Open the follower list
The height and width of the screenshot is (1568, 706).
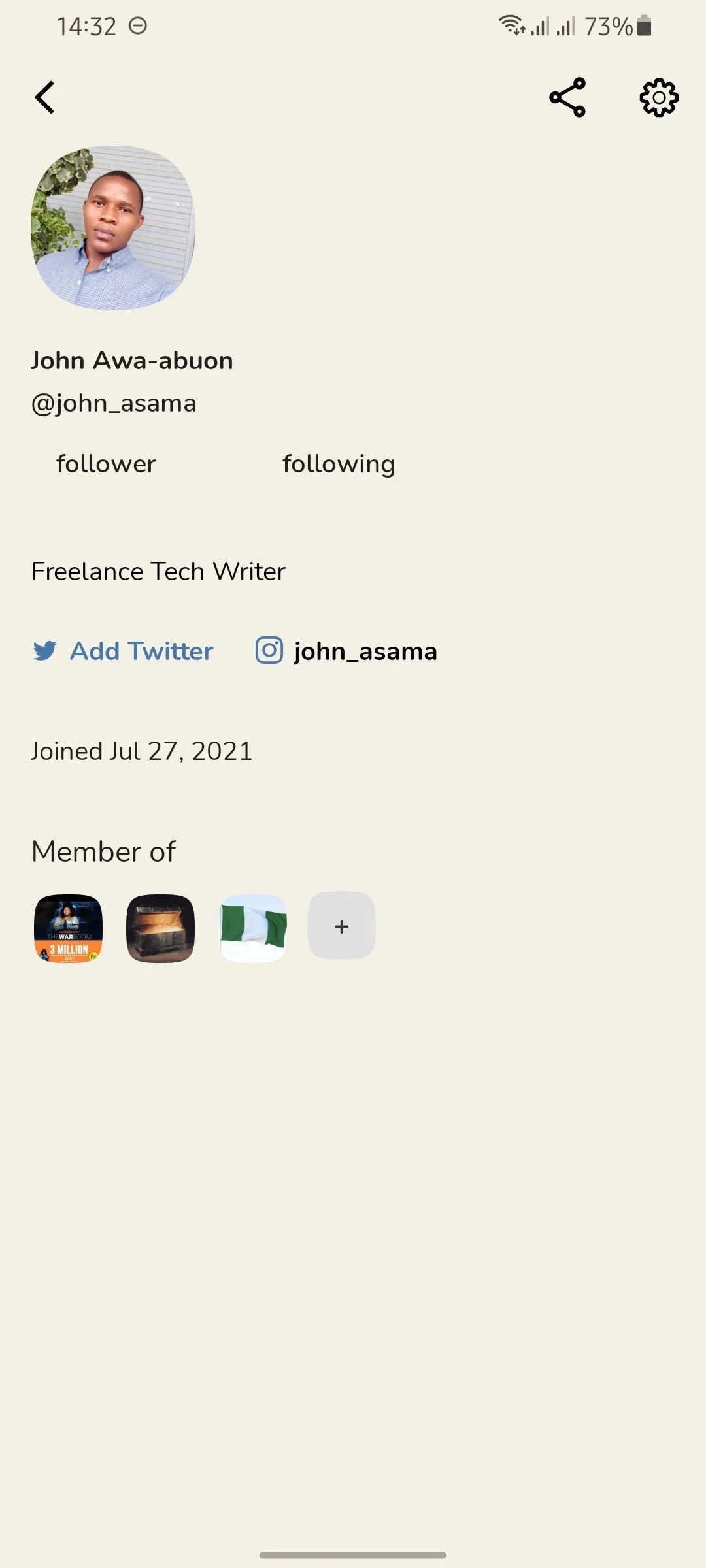point(106,464)
